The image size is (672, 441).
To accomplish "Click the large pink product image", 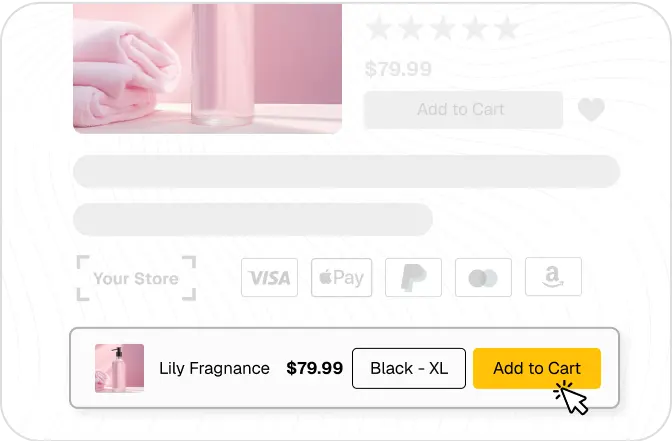I will coord(207,65).
